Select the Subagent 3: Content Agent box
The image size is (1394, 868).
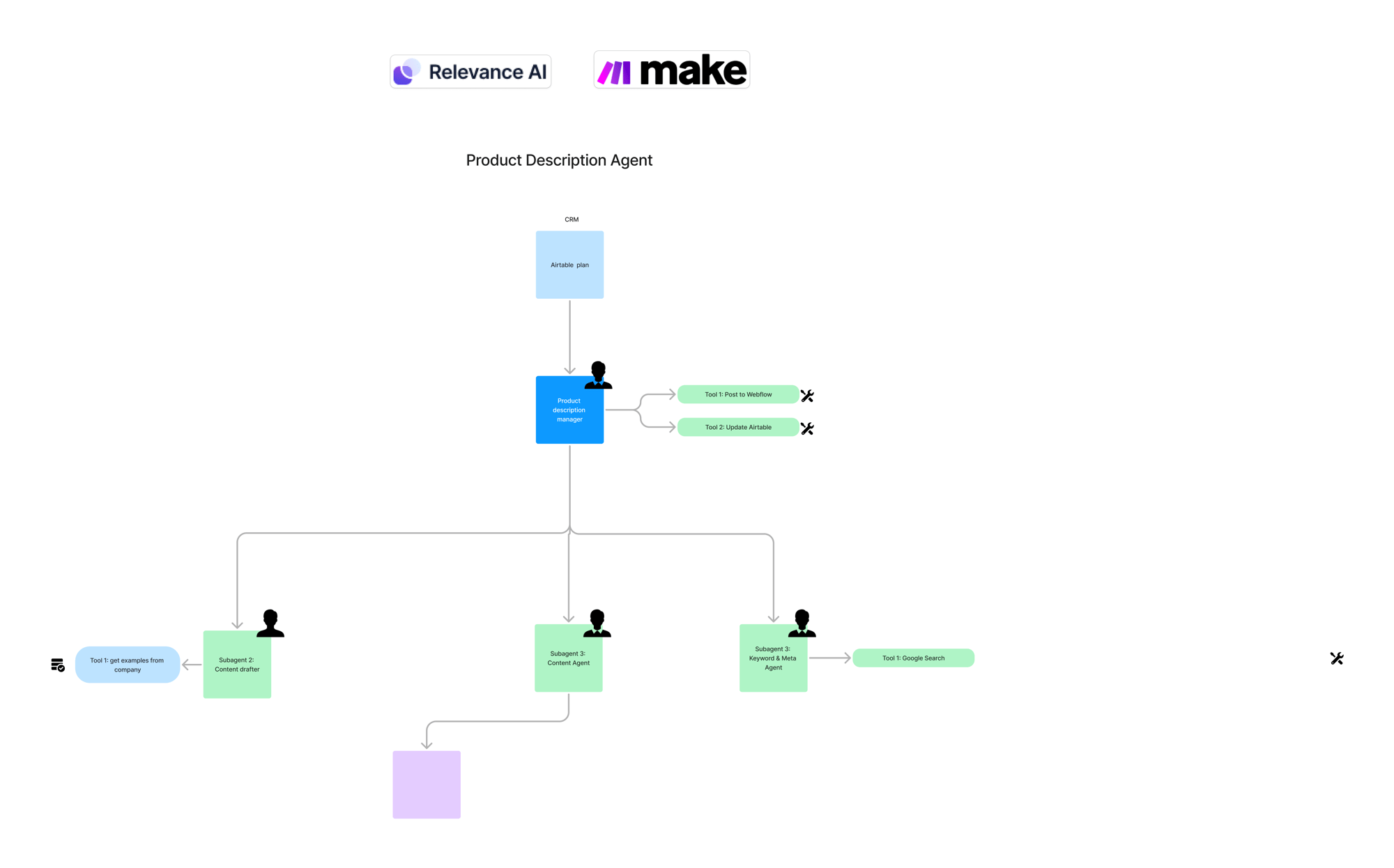(568, 658)
